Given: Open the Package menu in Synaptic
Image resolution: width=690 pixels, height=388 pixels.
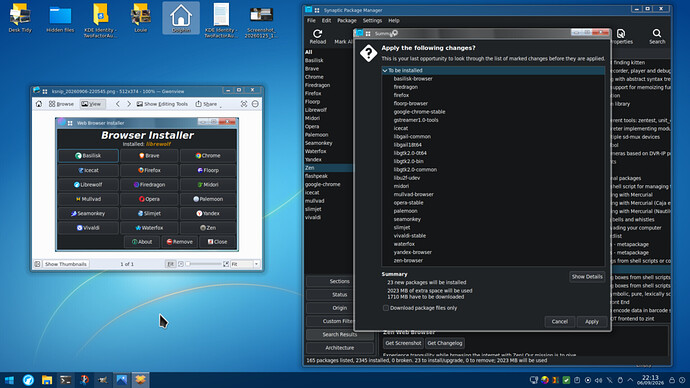Looking at the screenshot, I should click(347, 20).
